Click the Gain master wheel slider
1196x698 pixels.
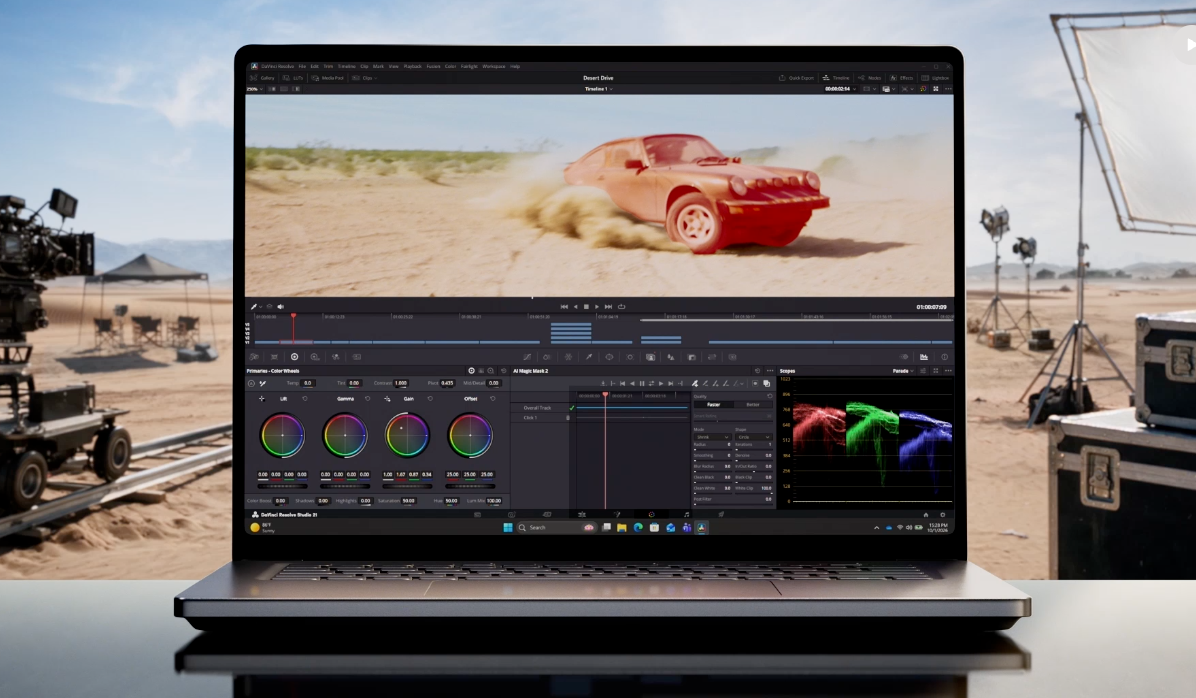(407, 486)
